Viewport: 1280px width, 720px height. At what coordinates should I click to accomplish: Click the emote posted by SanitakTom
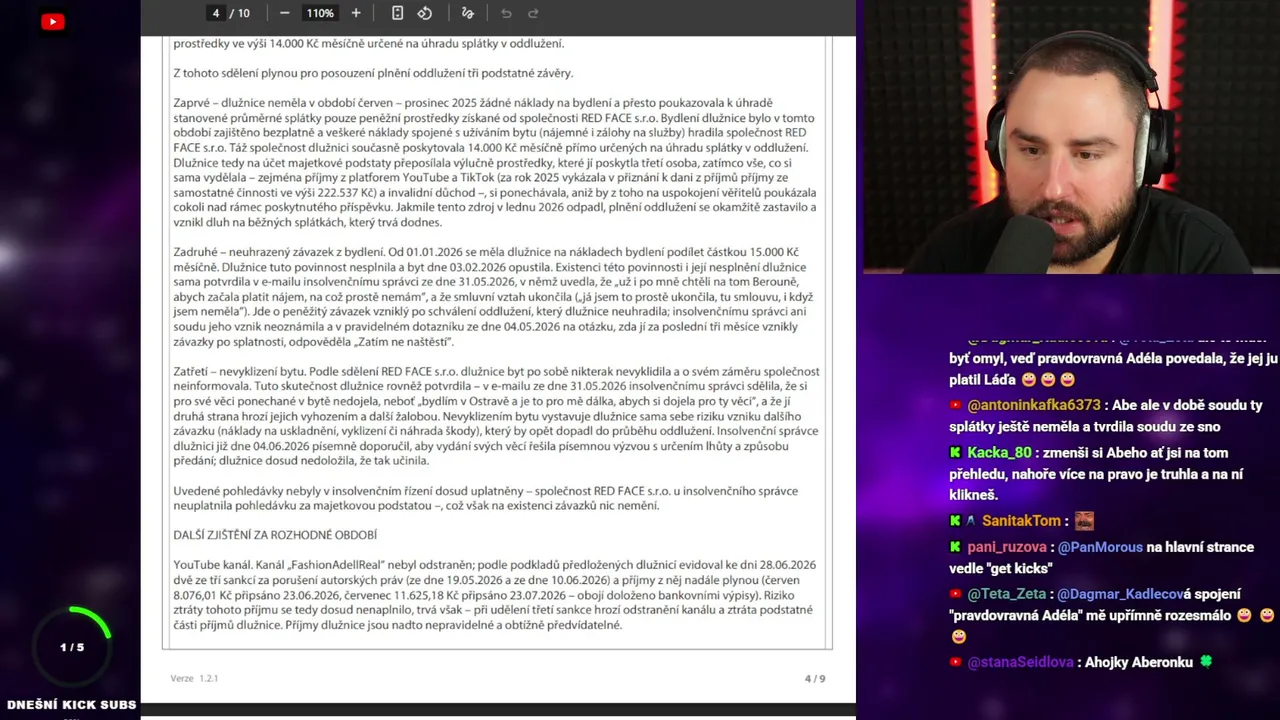(x=1084, y=521)
